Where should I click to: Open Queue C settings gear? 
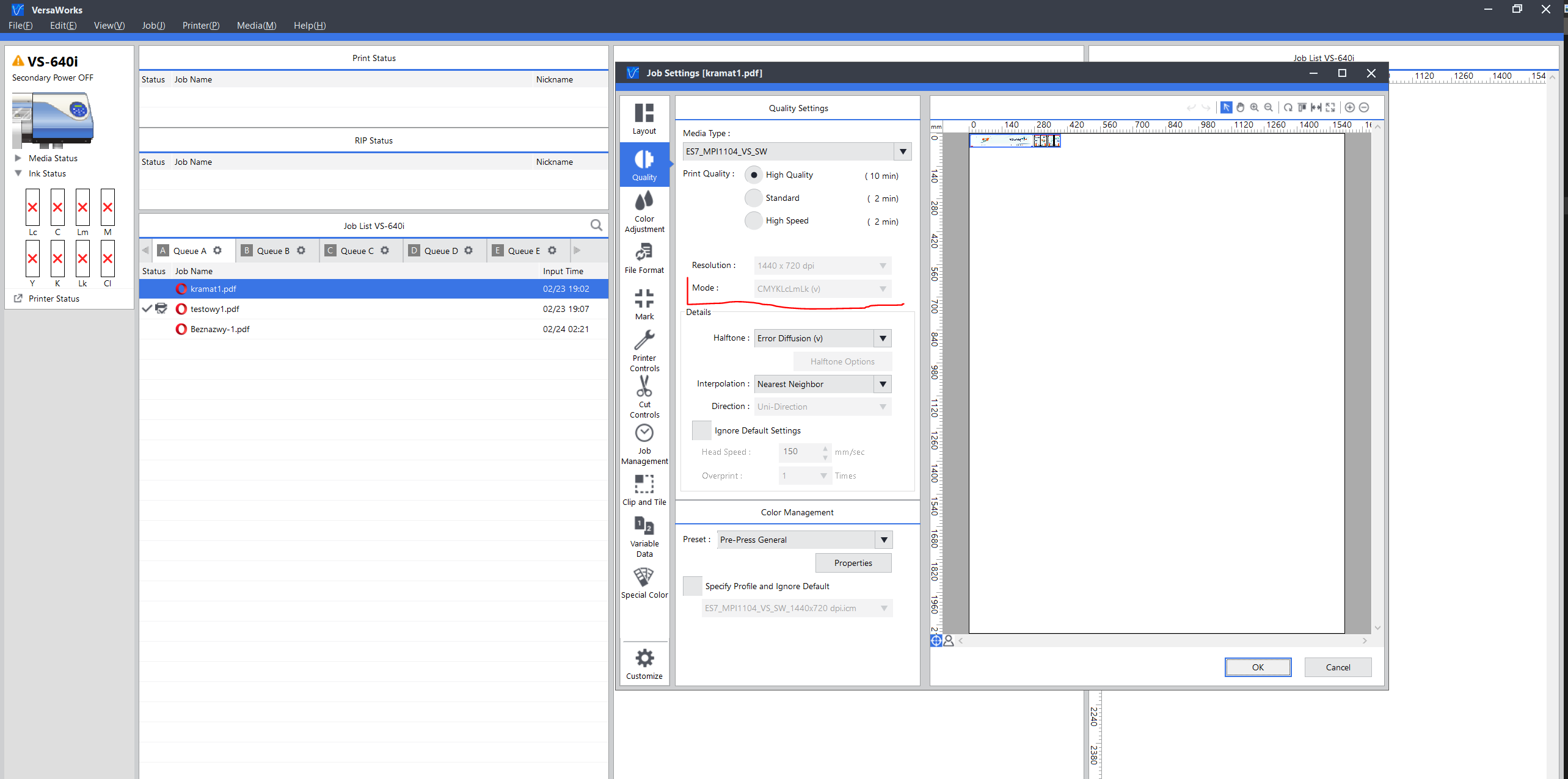[385, 250]
